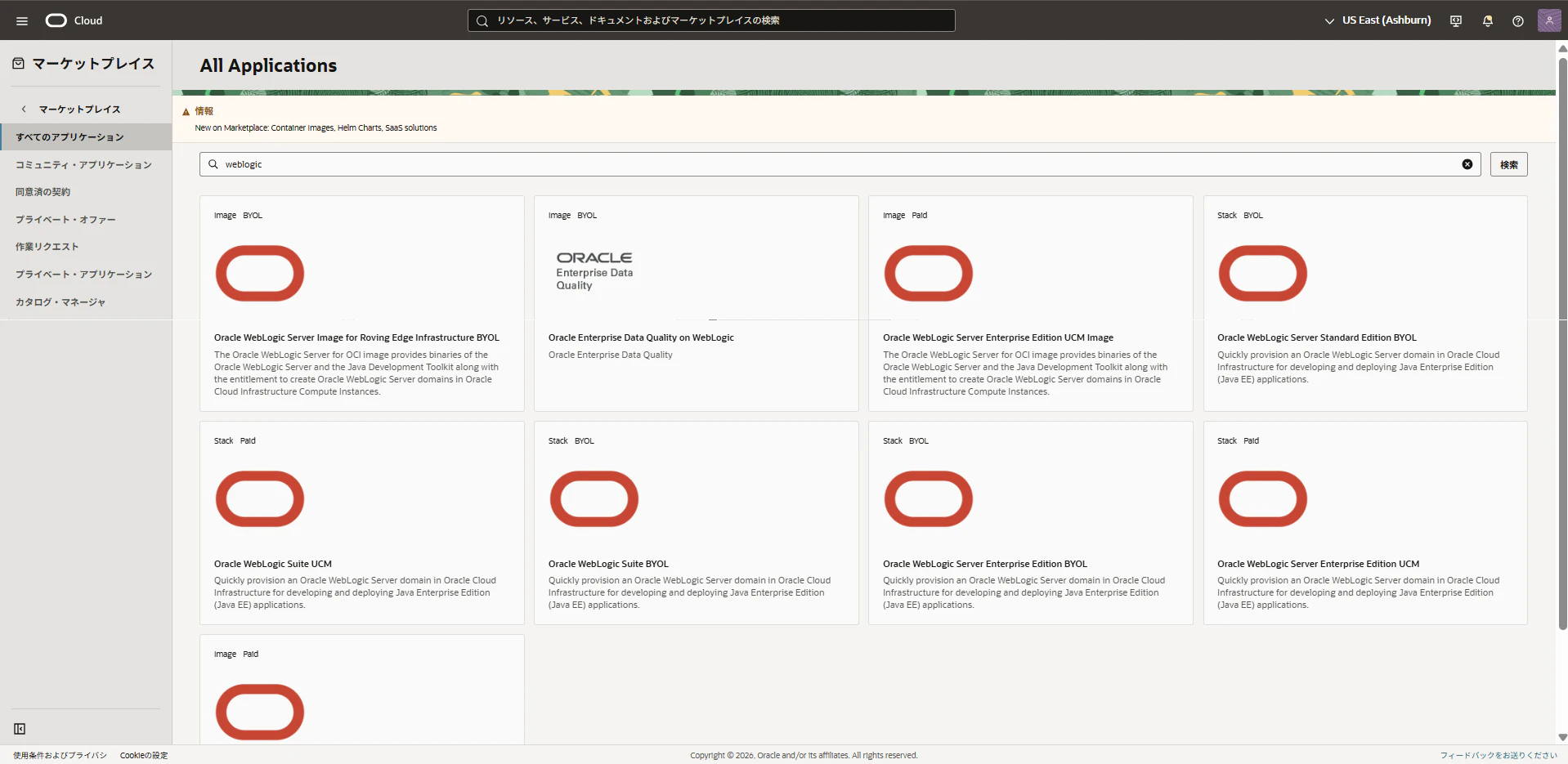This screenshot has height=764, width=1568.
Task: Expand the US East (Ashburn) region selector
Action: pos(1378,20)
